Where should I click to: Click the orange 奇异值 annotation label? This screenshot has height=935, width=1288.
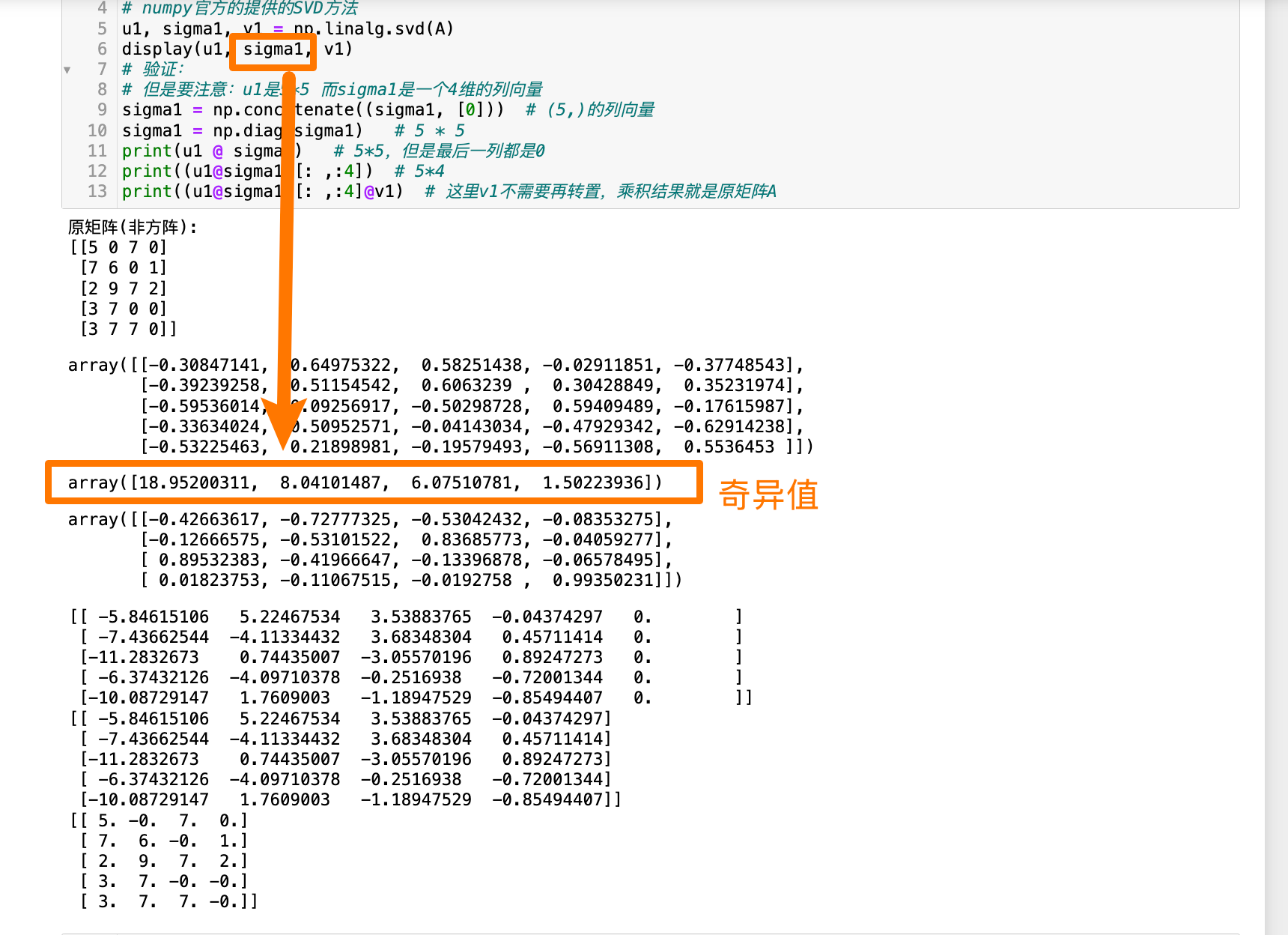tap(768, 495)
